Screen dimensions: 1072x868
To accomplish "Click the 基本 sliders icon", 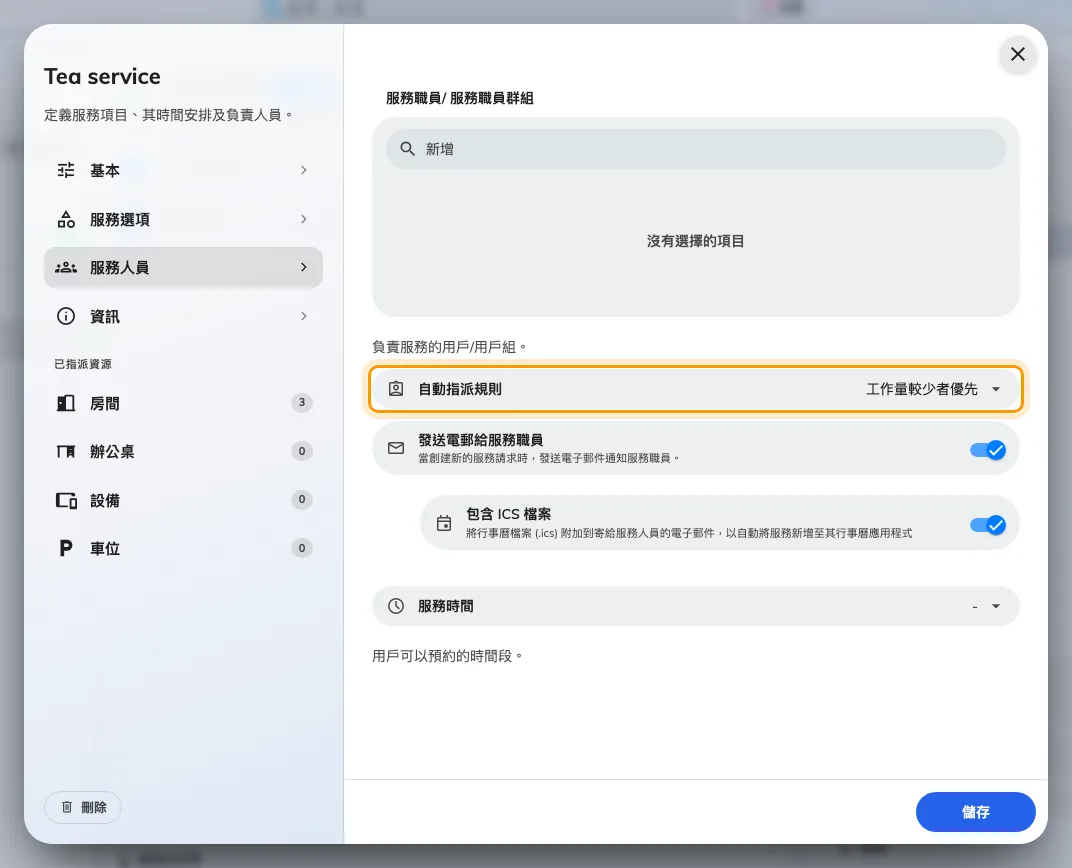I will pos(66,170).
